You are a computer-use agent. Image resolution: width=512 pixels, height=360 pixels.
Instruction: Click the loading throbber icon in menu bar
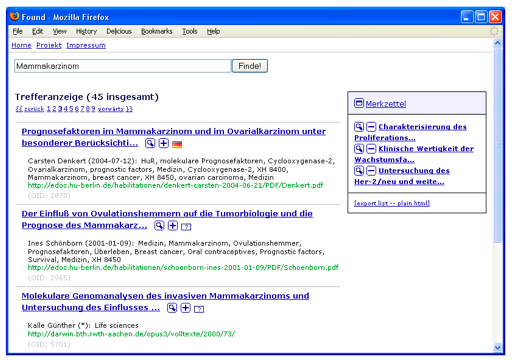(494, 31)
